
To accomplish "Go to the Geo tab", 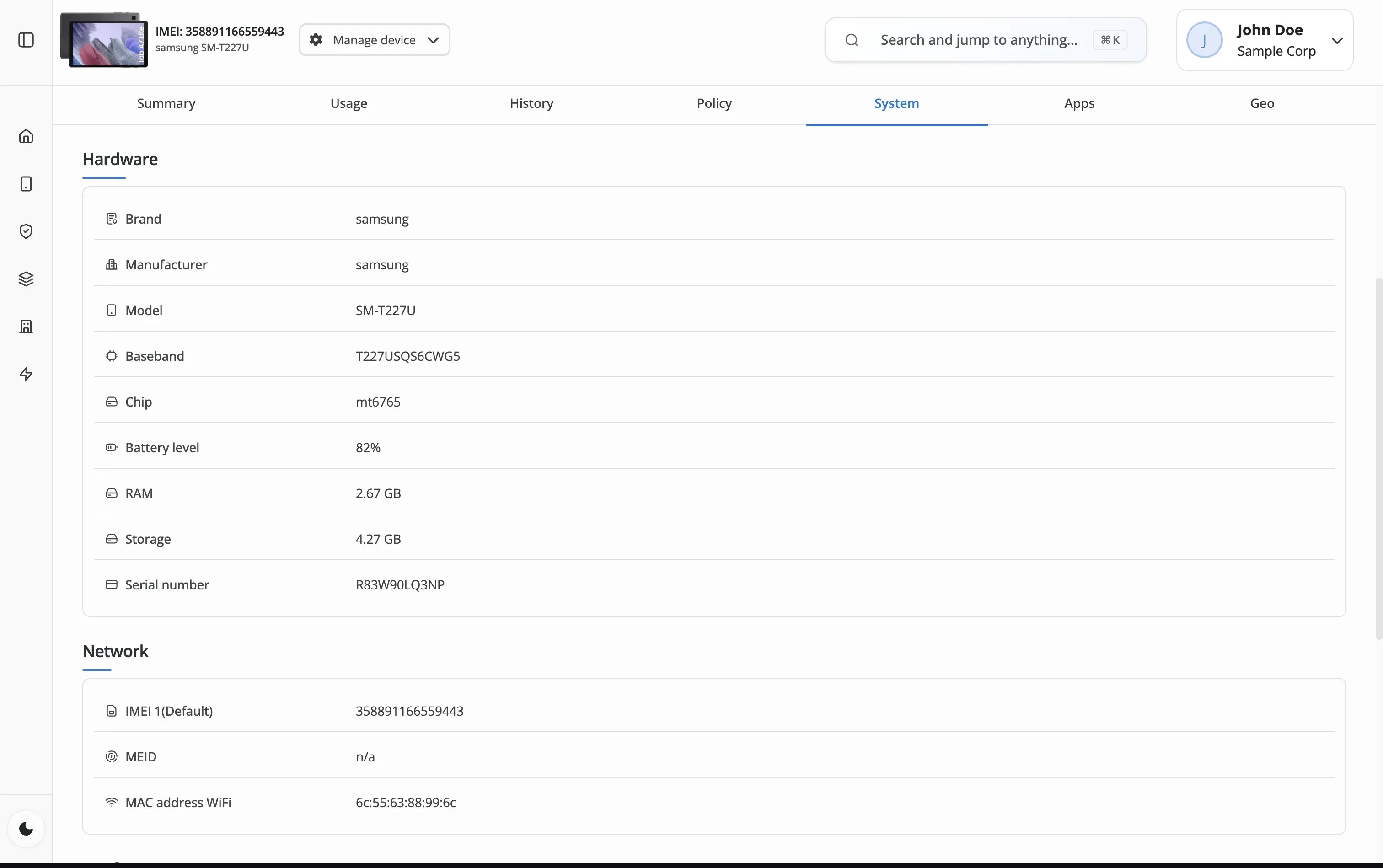I will [x=1261, y=103].
